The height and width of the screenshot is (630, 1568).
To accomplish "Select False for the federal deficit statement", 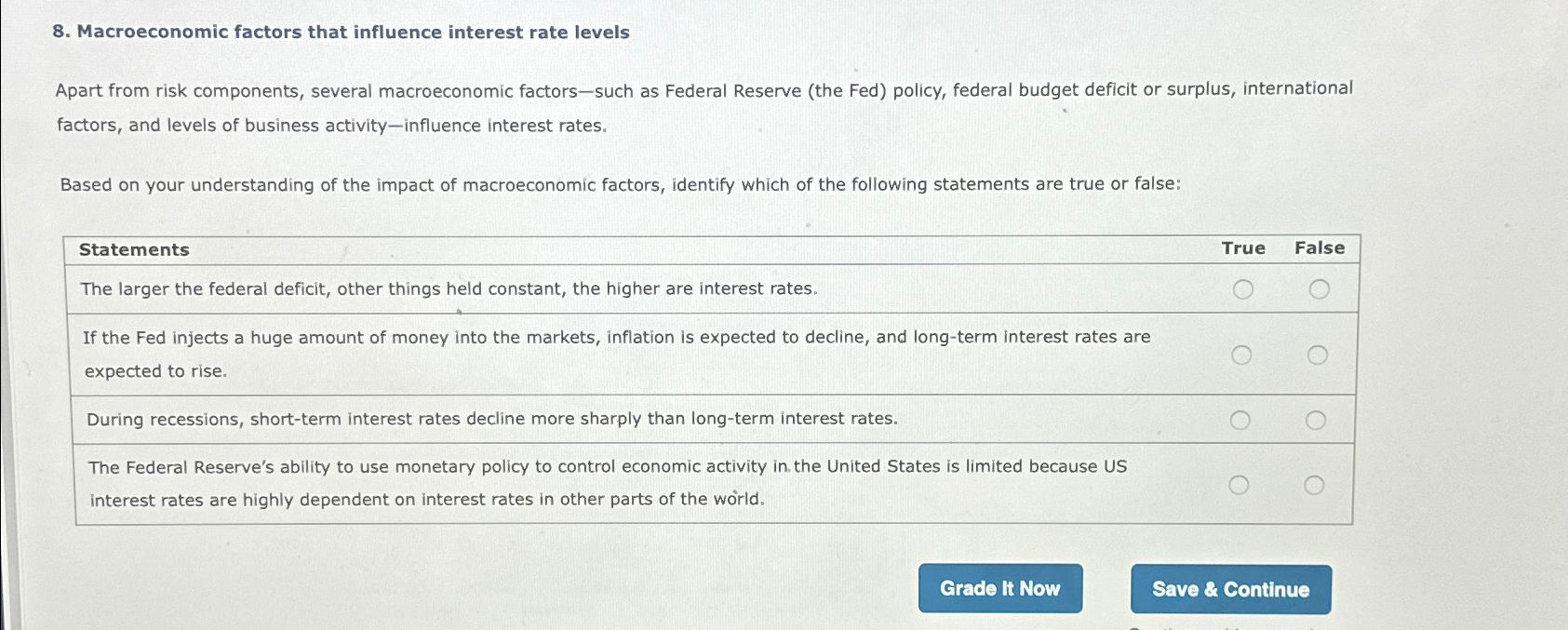I will (x=1316, y=288).
